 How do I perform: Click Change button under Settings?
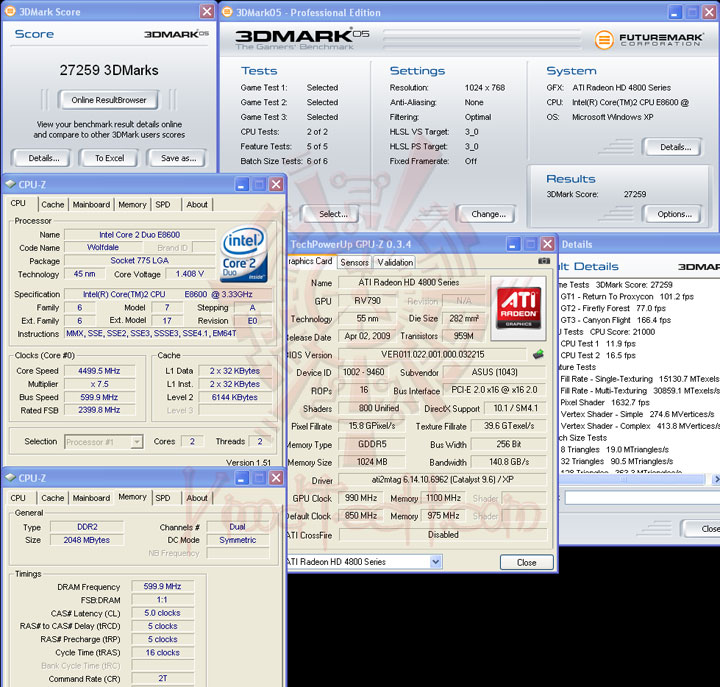[x=489, y=214]
